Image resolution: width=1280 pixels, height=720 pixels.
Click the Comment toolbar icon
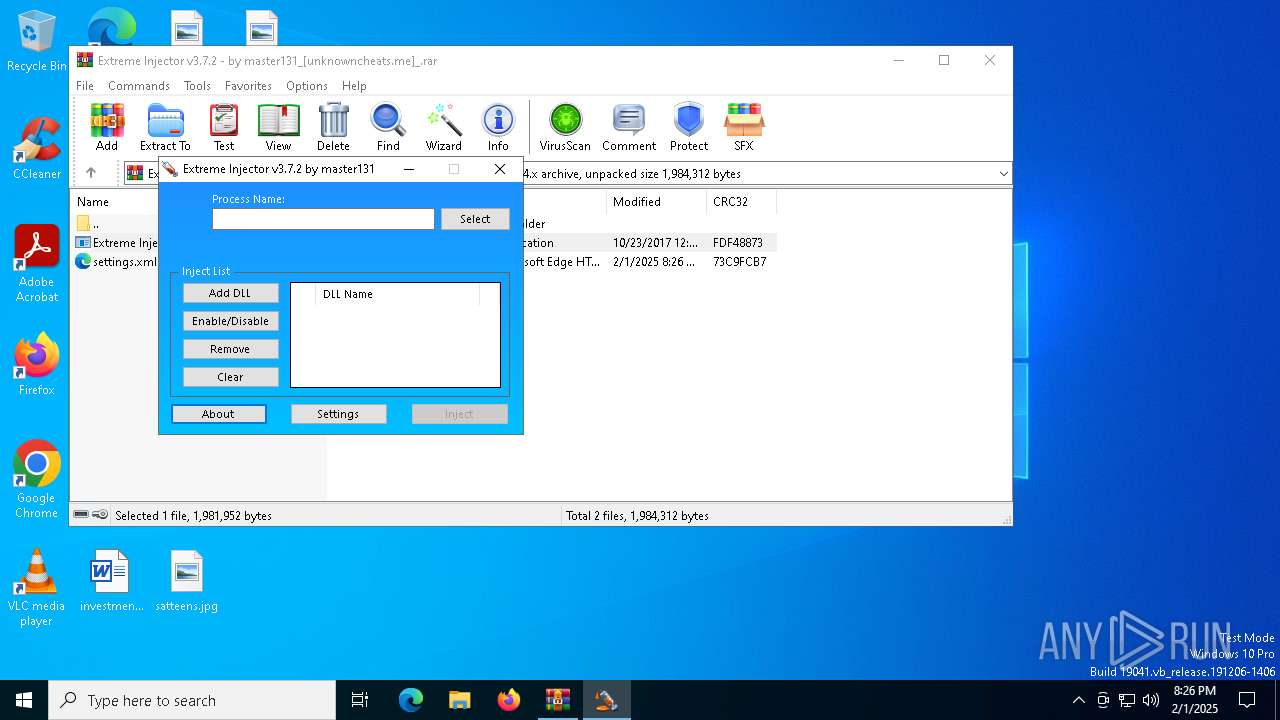pyautogui.click(x=629, y=127)
